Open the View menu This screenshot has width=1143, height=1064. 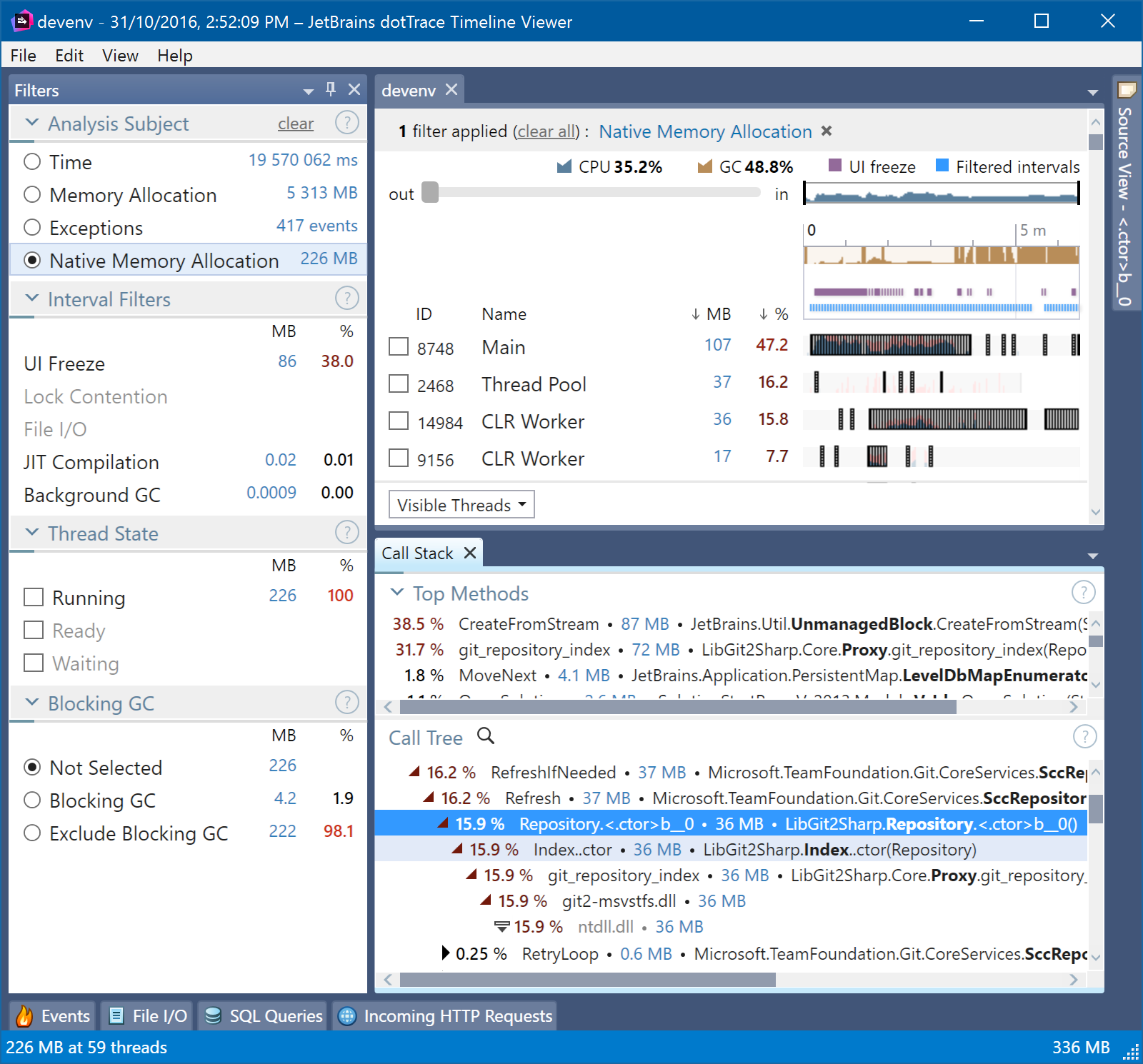point(120,55)
